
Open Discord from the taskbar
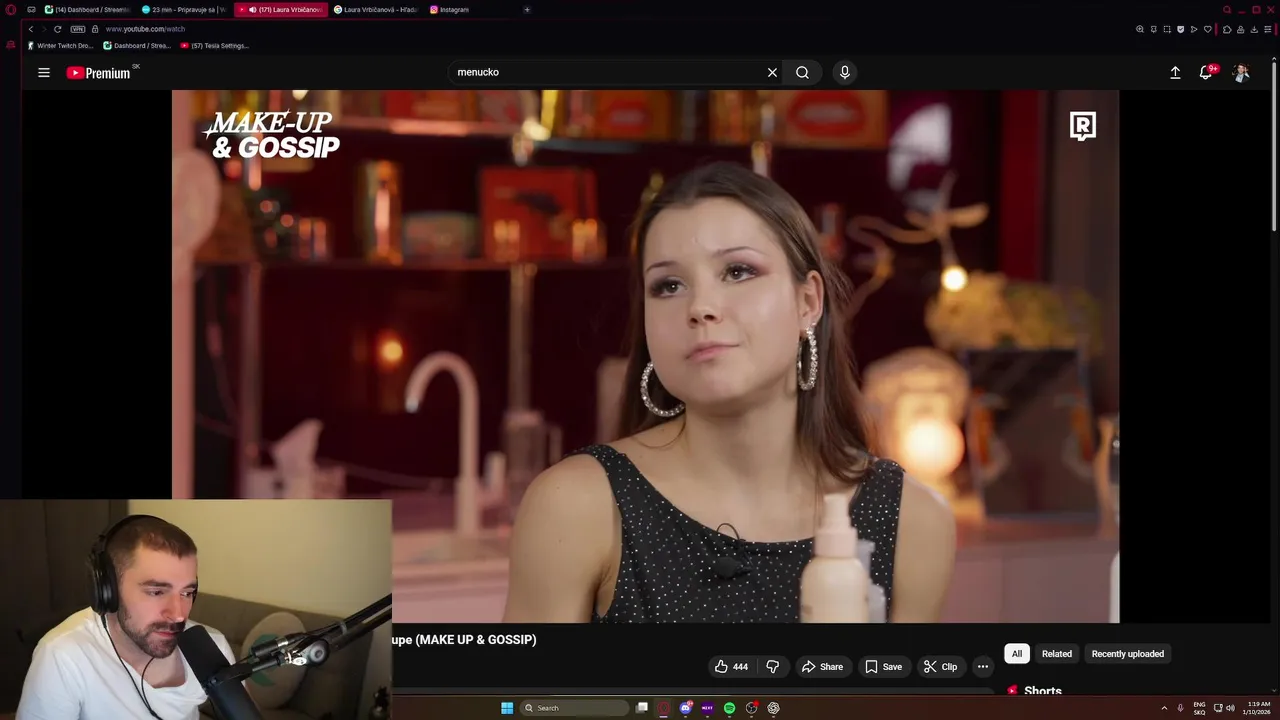(x=686, y=708)
